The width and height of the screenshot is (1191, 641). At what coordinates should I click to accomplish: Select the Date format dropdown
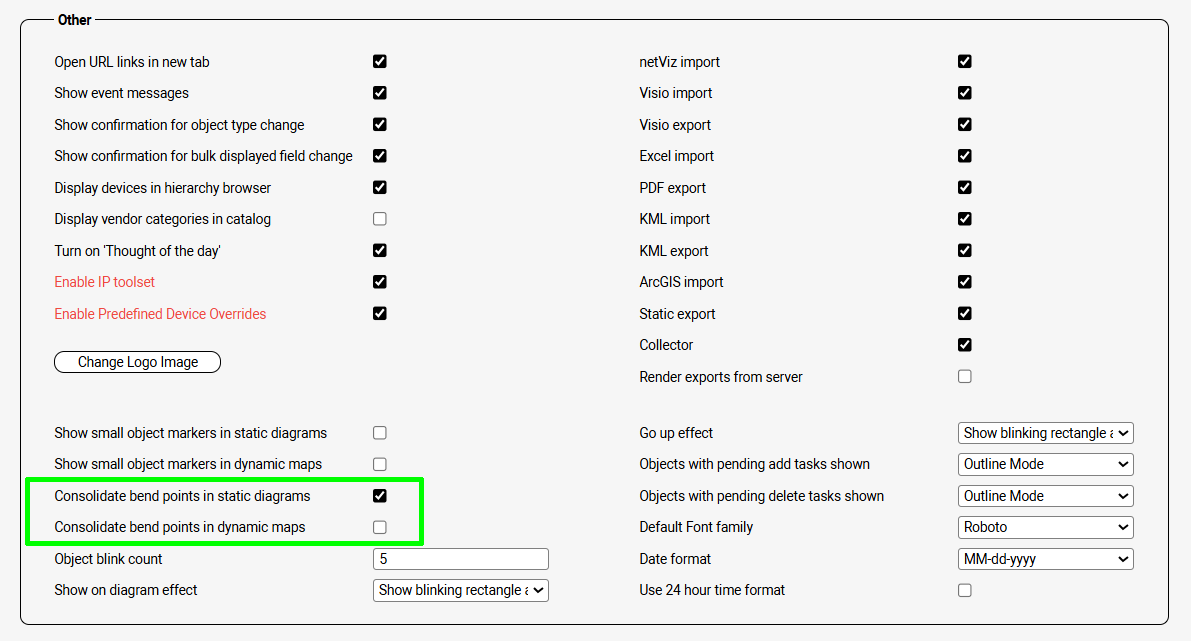click(x=1045, y=559)
